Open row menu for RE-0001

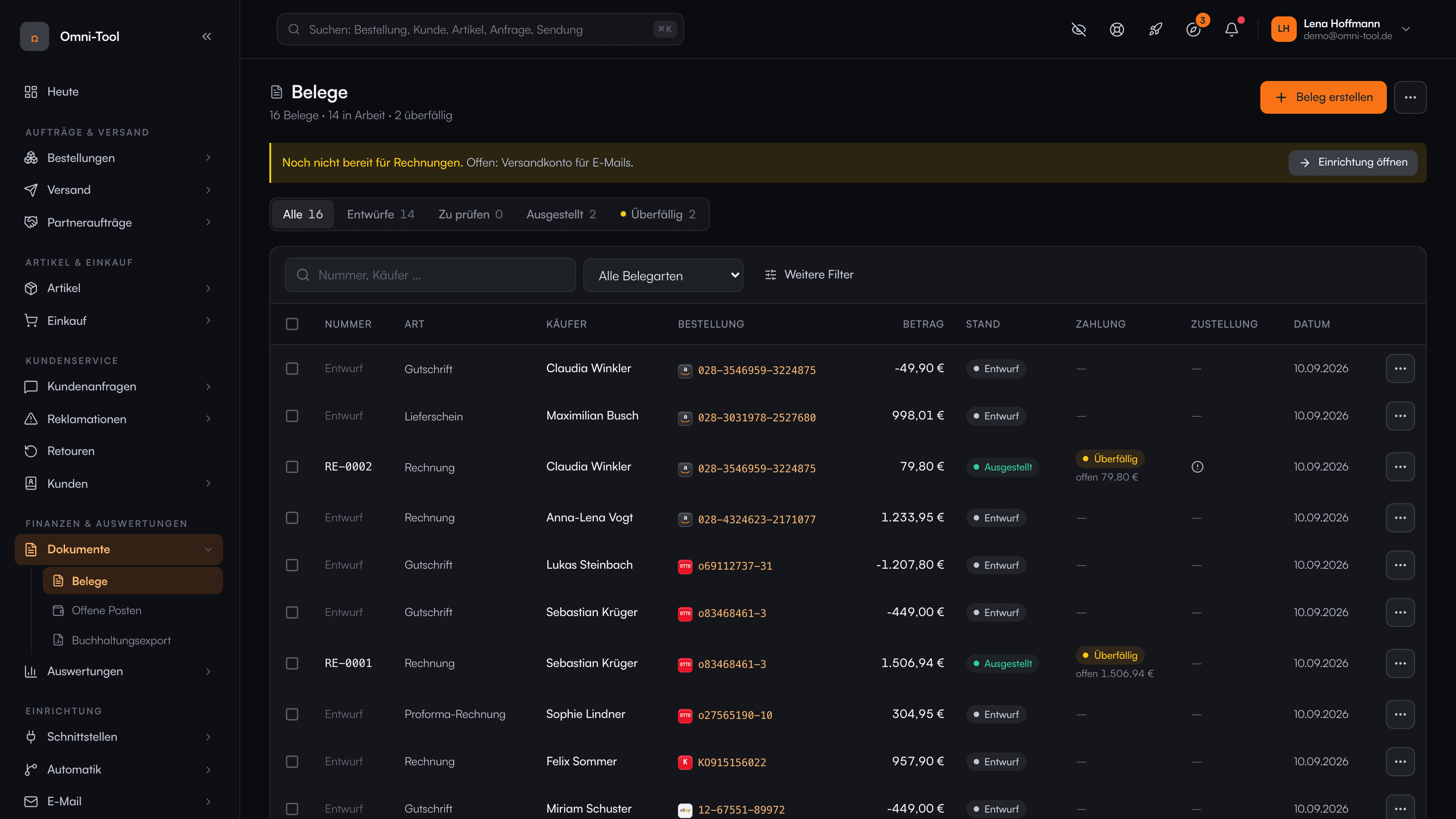[1400, 663]
